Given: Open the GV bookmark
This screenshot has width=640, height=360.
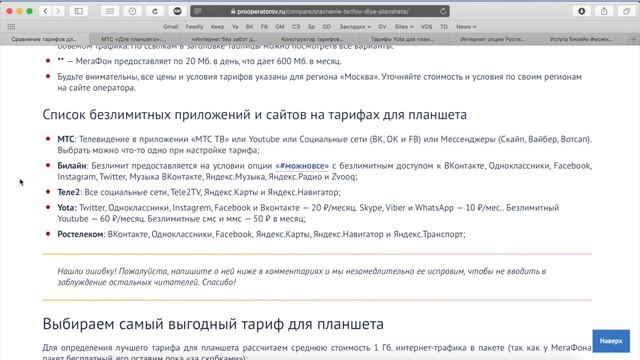Looking at the screenshot, I should pos(382,27).
